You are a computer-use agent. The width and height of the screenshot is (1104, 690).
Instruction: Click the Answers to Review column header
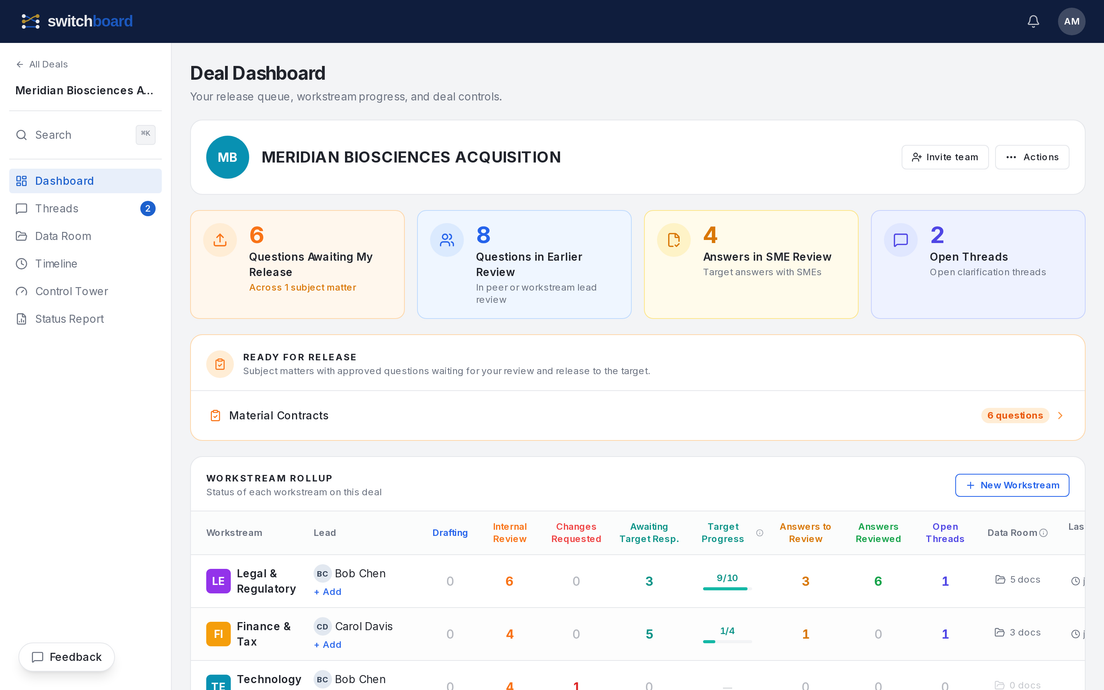pyautogui.click(x=805, y=533)
